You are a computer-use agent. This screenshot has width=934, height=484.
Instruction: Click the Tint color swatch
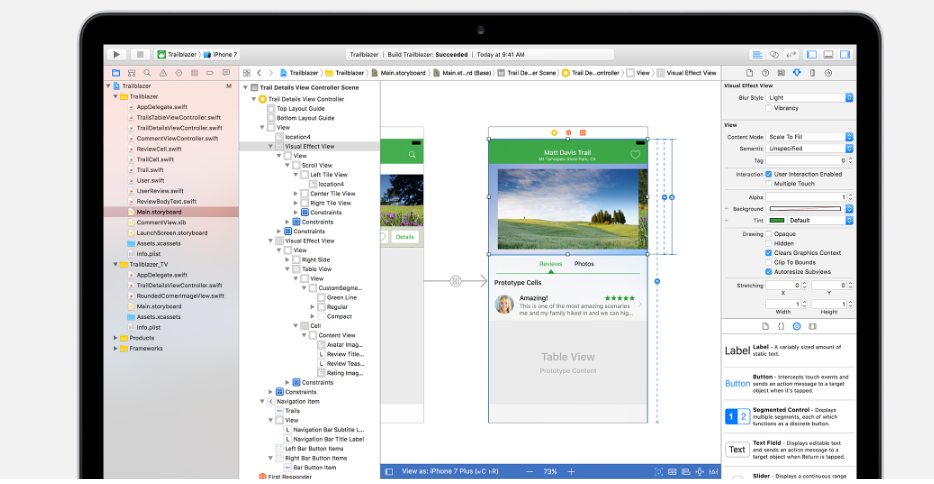tap(775, 220)
